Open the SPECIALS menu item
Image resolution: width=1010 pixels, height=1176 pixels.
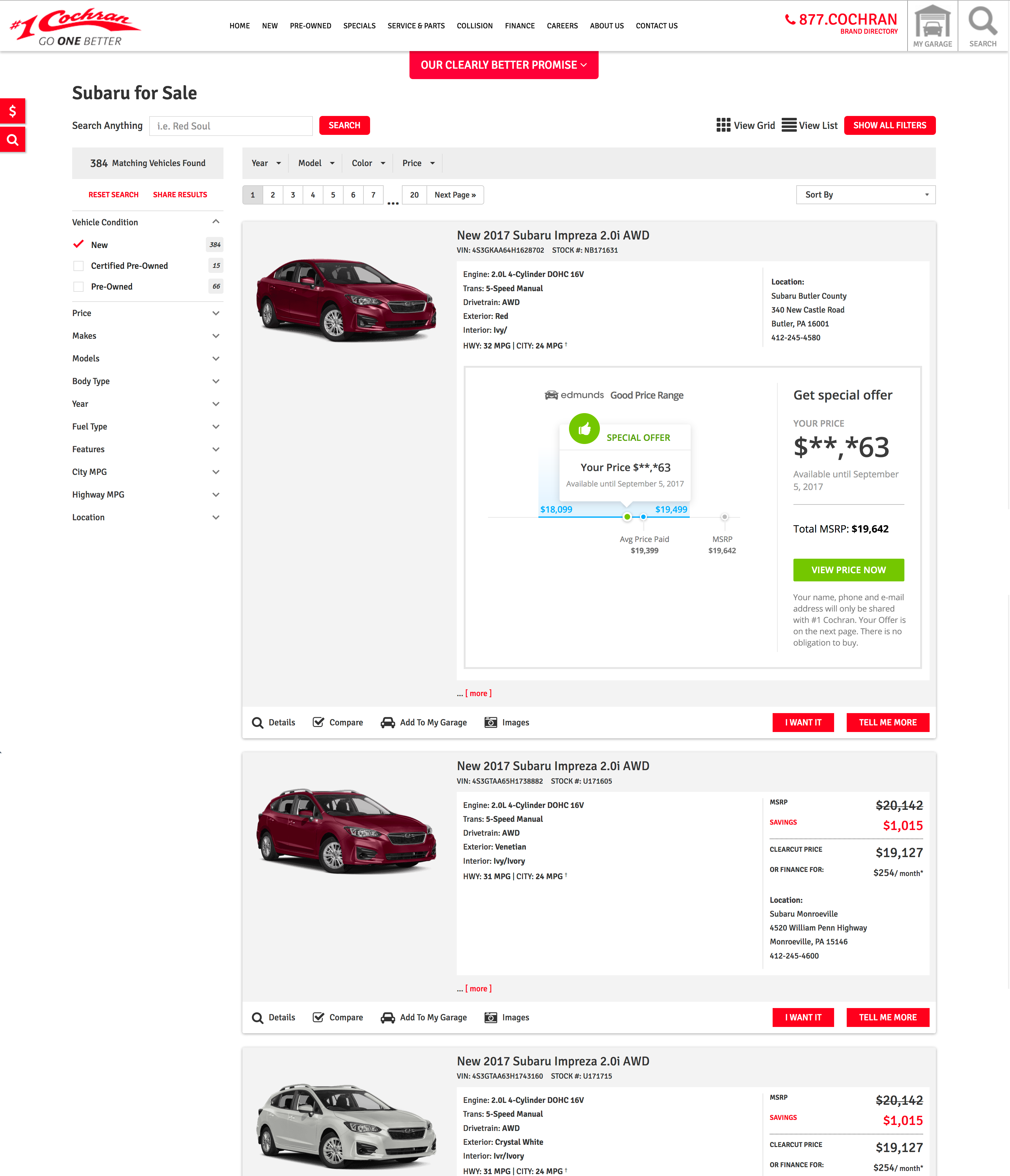point(359,26)
